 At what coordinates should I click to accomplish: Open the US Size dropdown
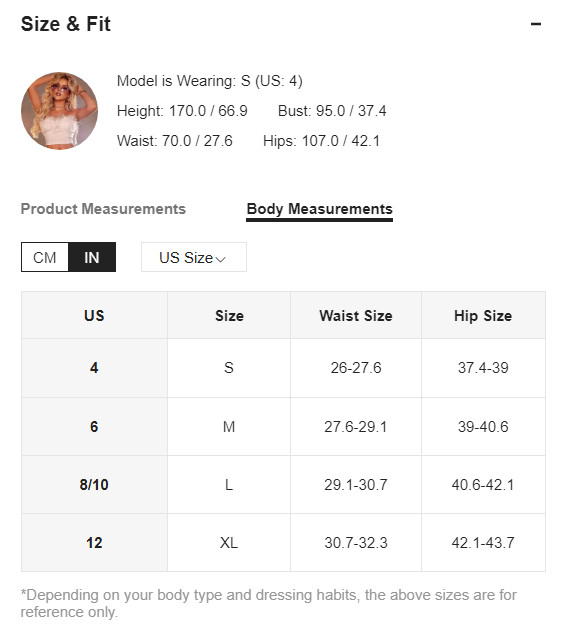(x=194, y=257)
